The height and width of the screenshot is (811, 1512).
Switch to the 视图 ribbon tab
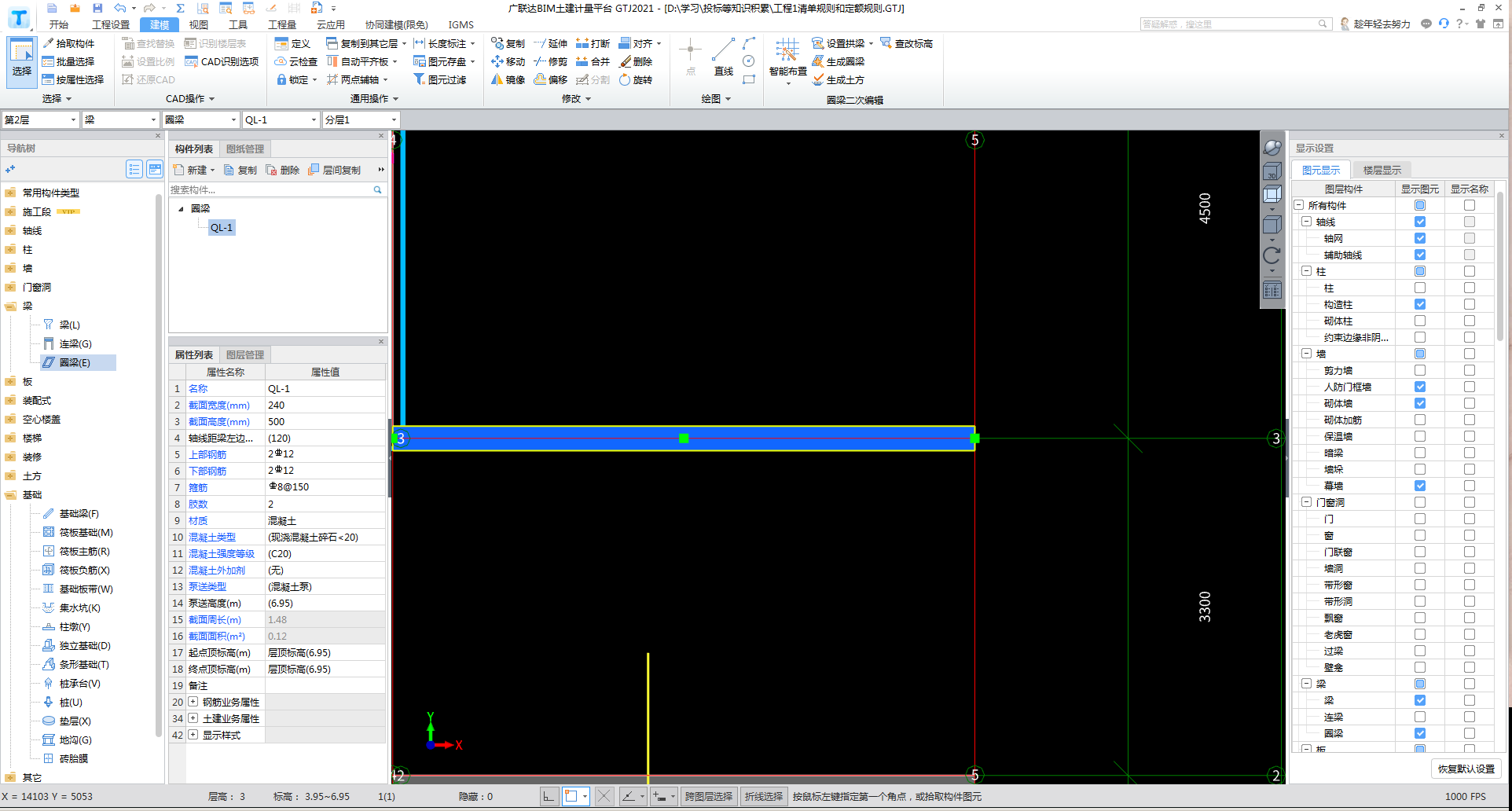199,24
